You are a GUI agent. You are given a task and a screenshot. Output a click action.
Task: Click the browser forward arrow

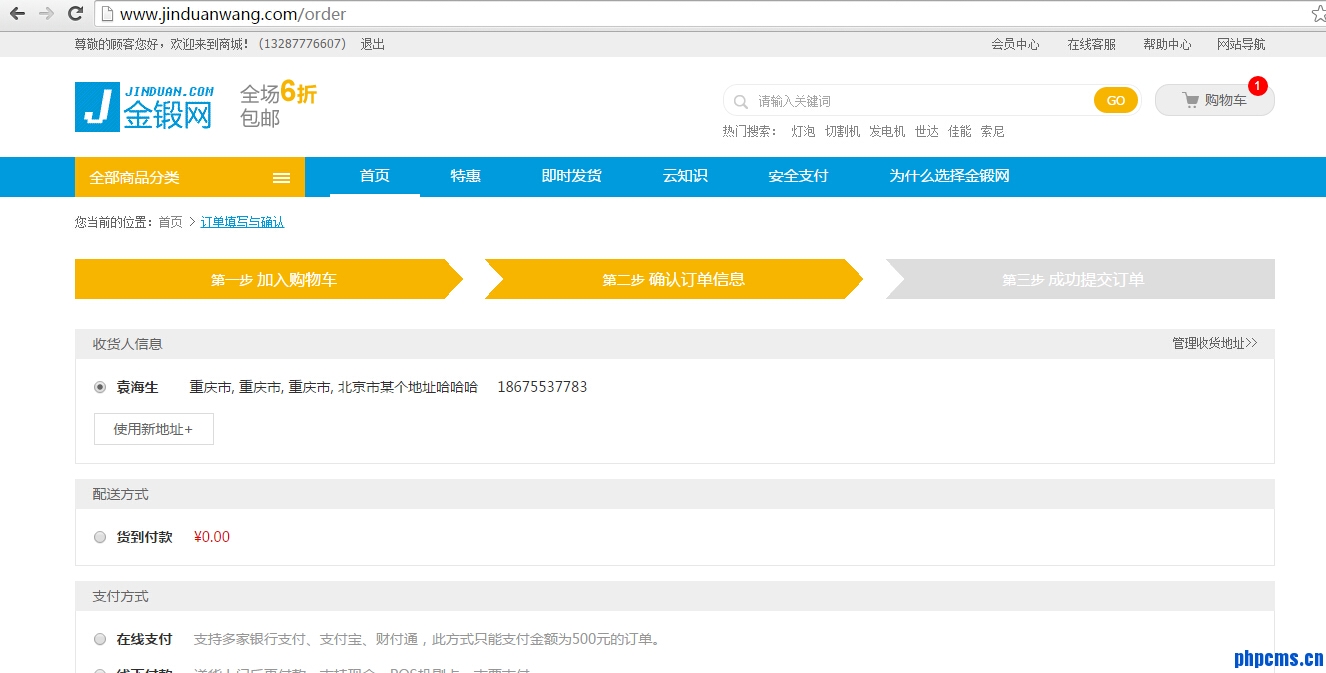coord(46,14)
